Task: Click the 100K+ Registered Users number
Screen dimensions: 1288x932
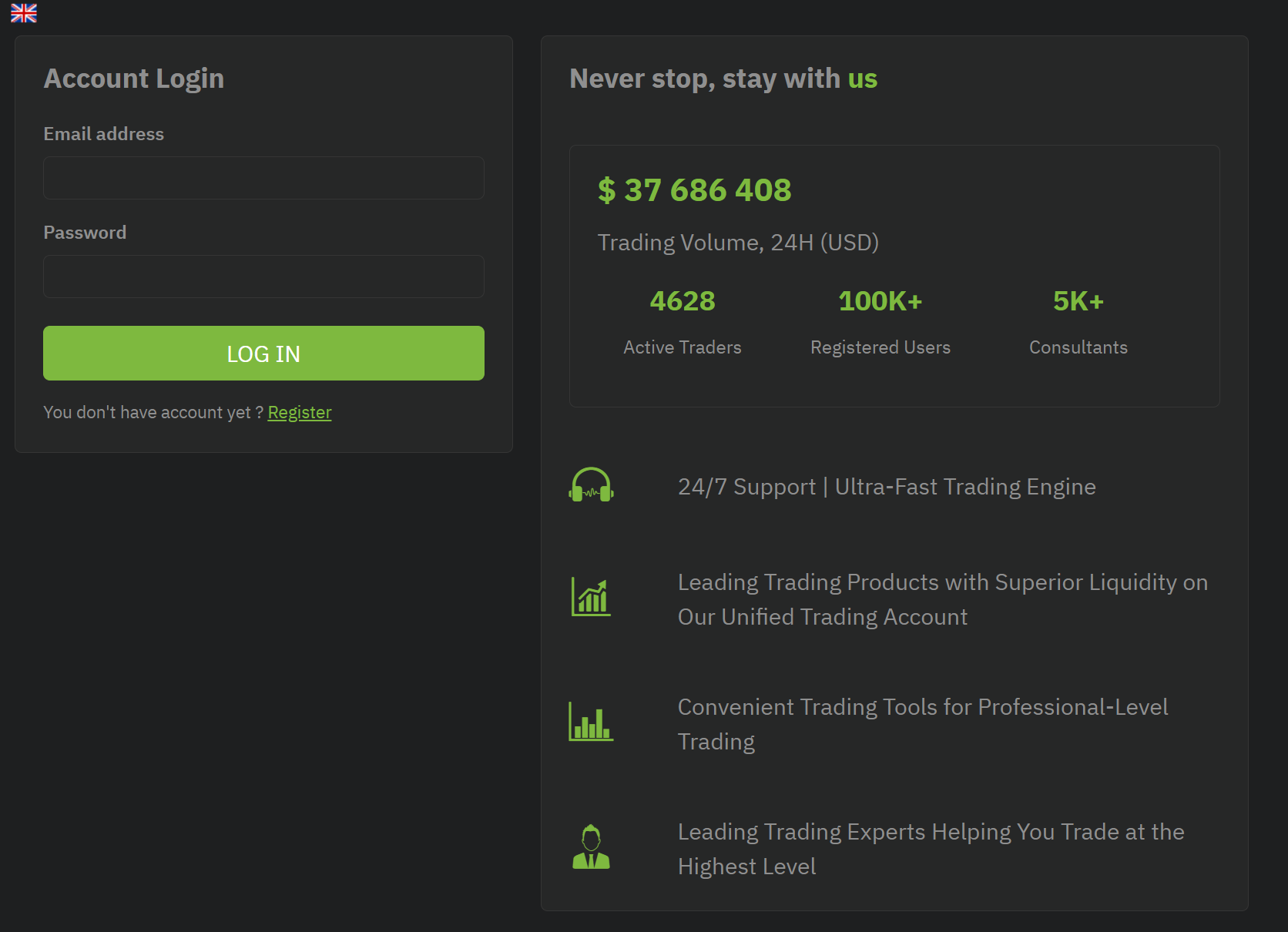Action: coord(880,301)
